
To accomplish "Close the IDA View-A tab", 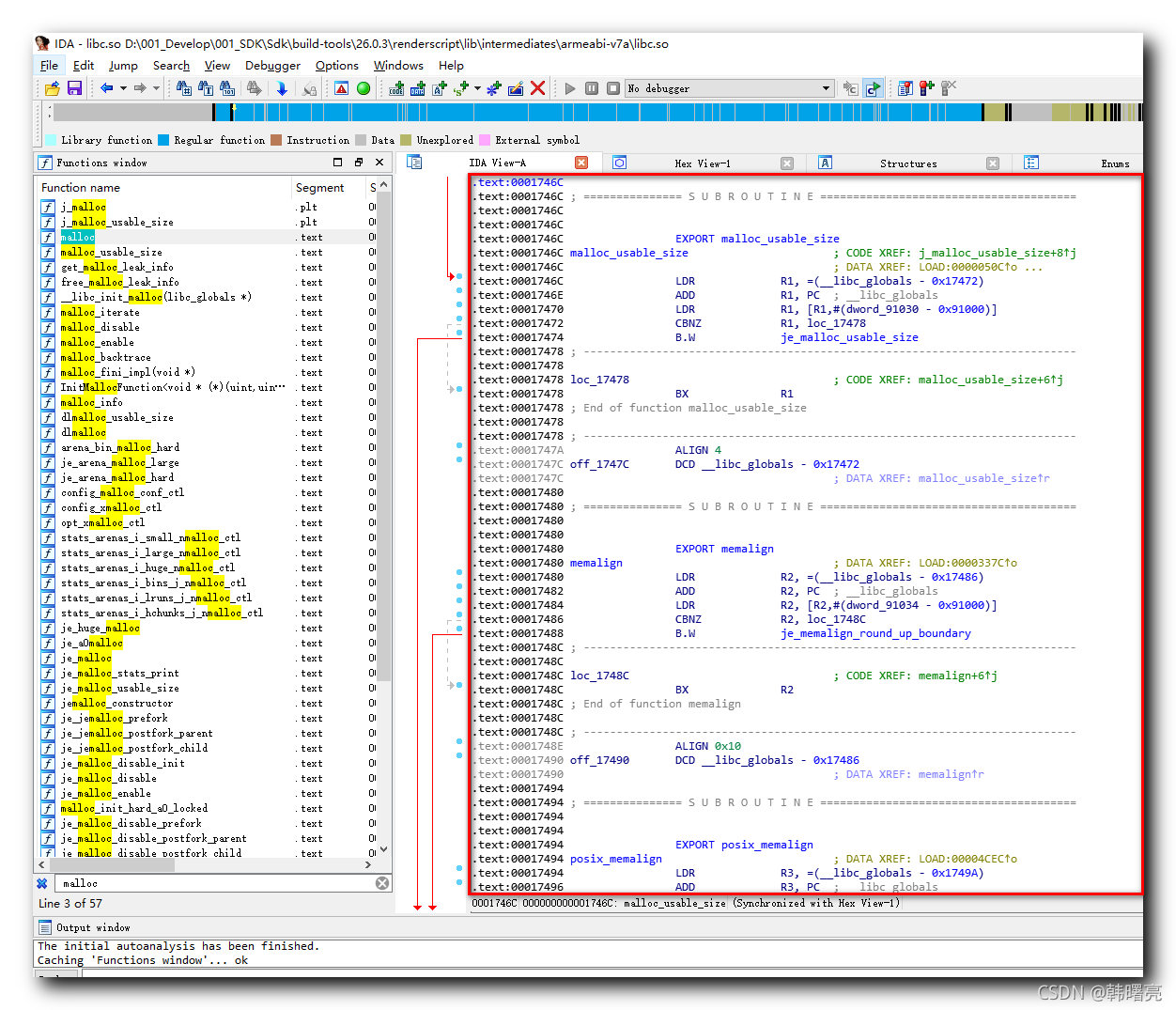I will [x=581, y=163].
